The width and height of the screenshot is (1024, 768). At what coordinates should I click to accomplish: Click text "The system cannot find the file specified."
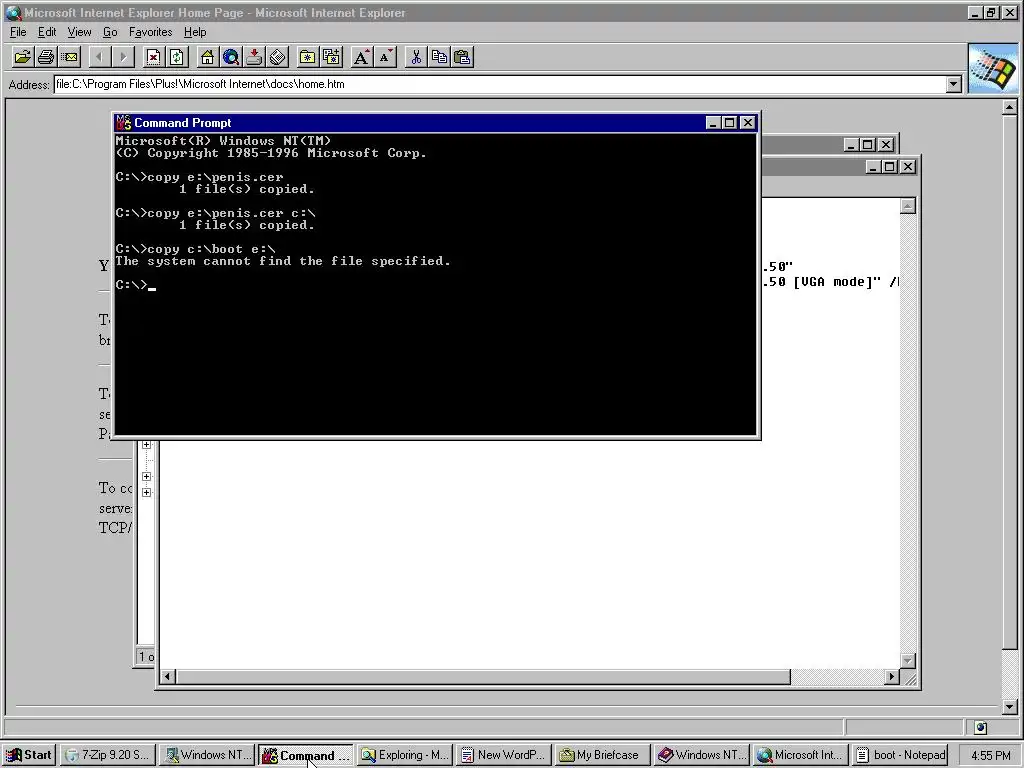(x=283, y=261)
